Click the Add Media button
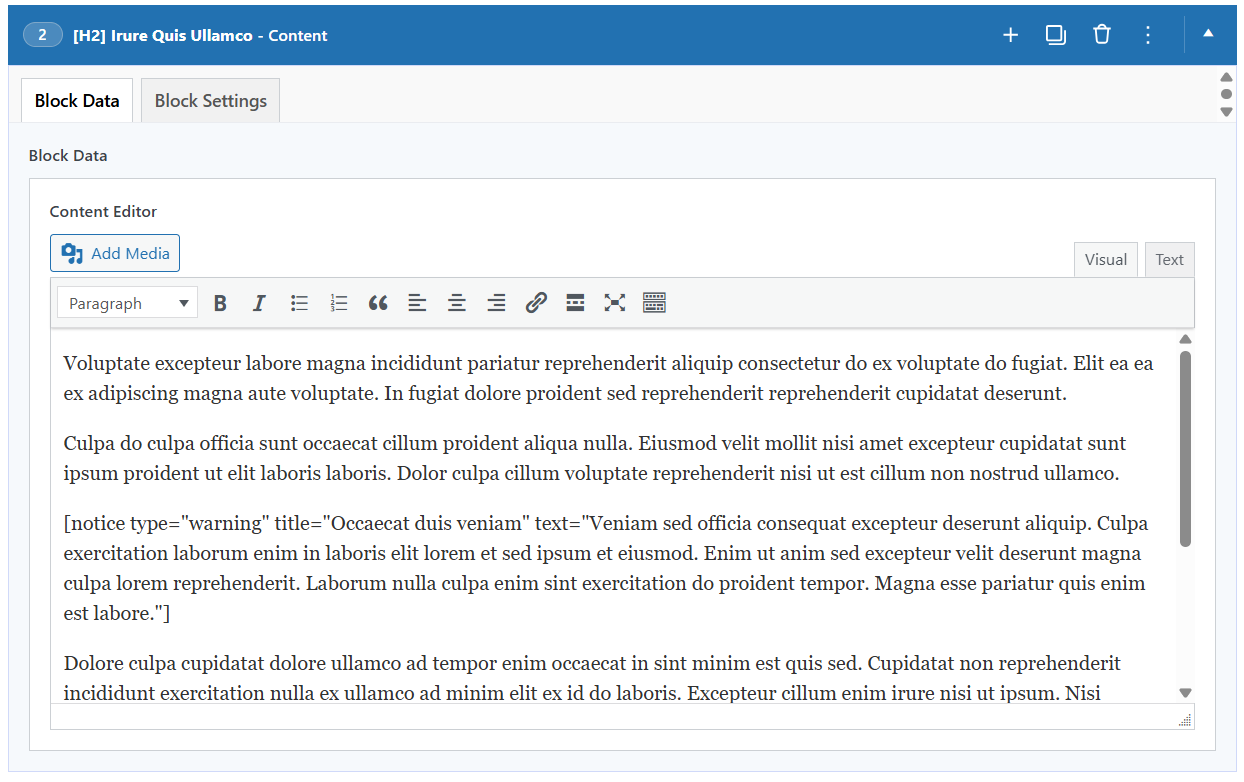Viewport: 1244px width, 782px height. [x=115, y=254]
